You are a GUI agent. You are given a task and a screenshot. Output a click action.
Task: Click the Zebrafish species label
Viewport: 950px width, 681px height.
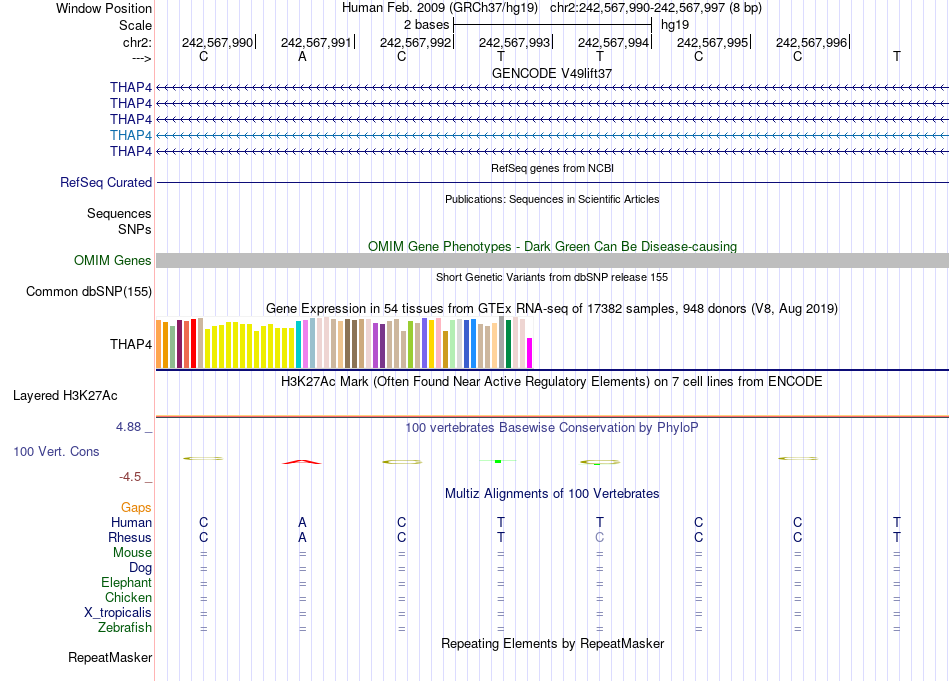point(125,628)
